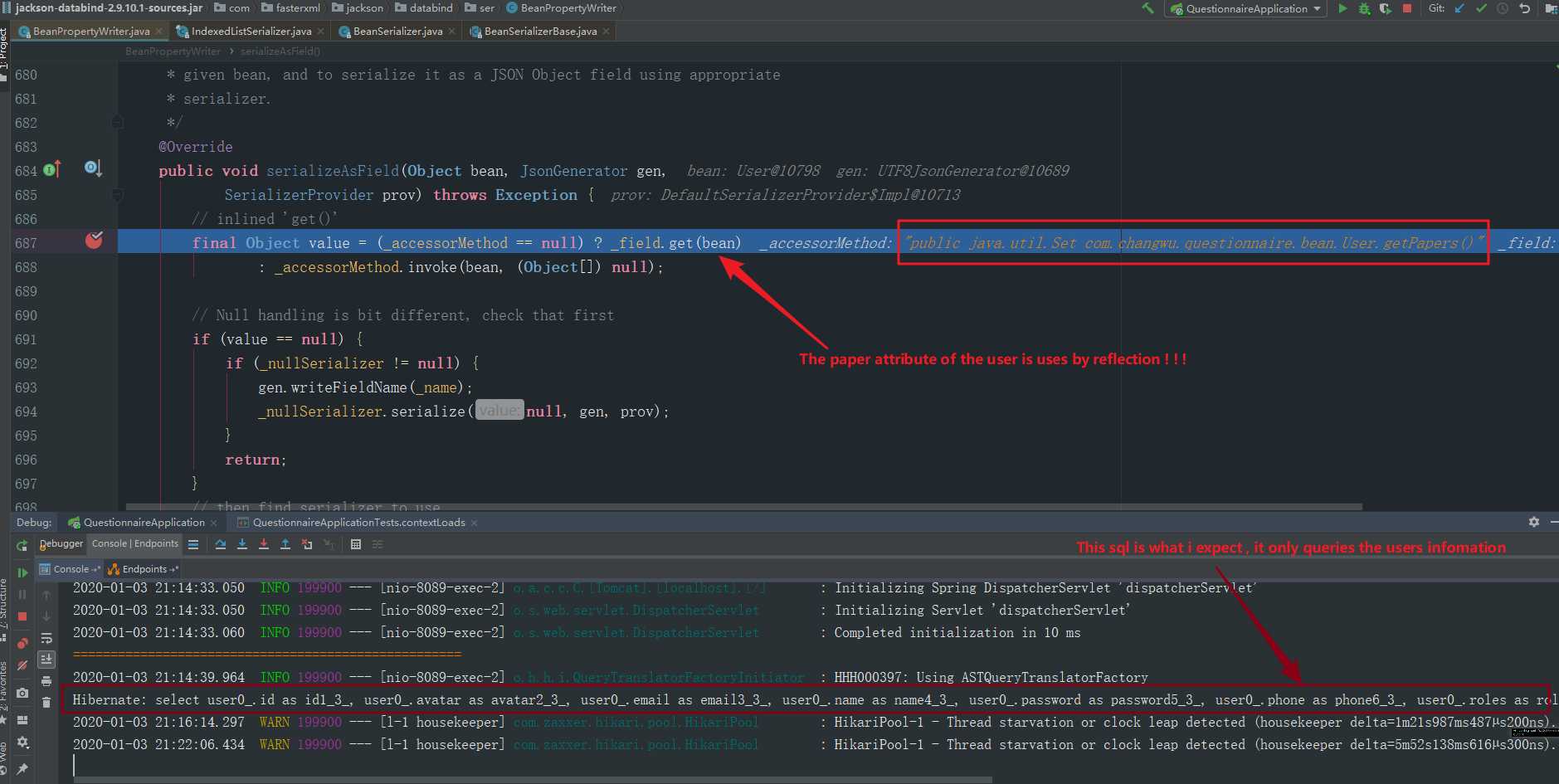
Task: Click the green Run button in top toolbar
Action: click(1342, 8)
